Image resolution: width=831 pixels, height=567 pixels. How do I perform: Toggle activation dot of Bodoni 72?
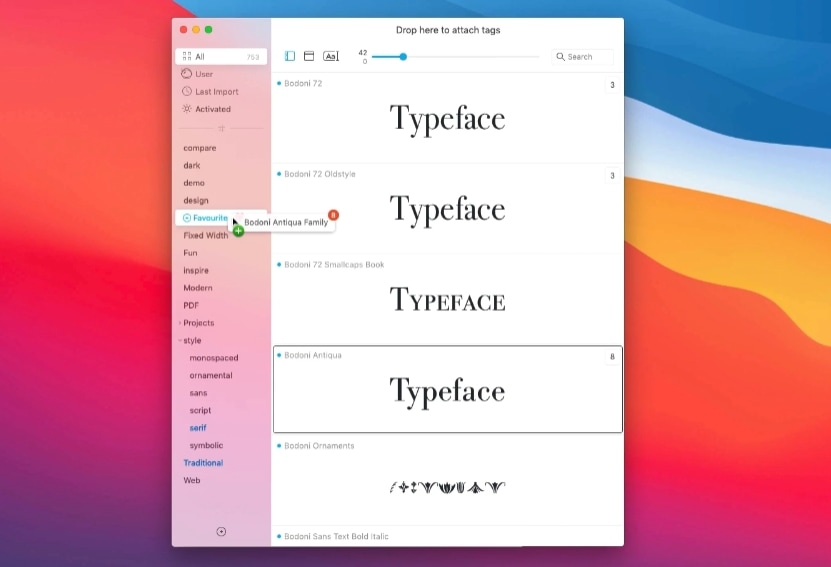pos(279,83)
